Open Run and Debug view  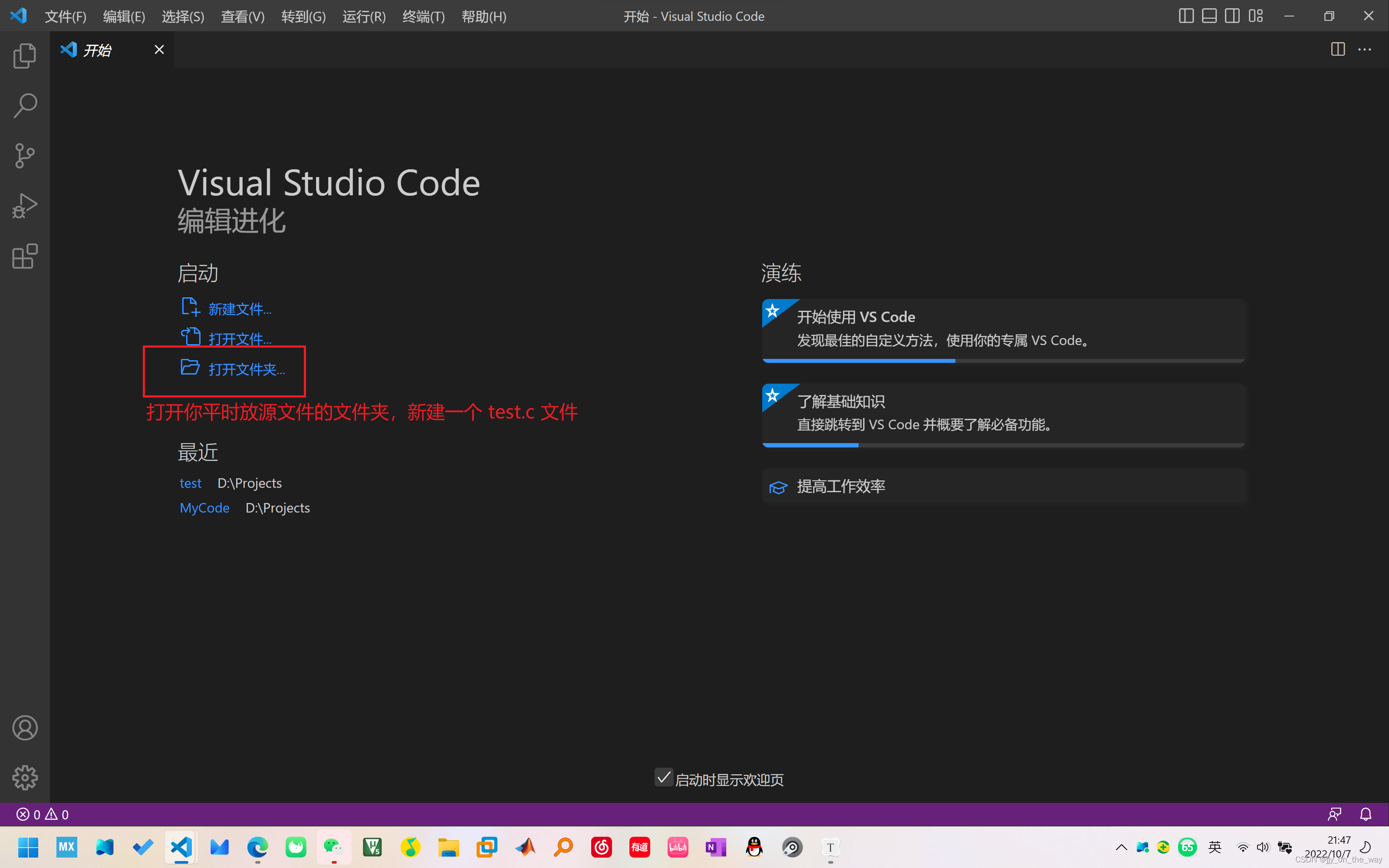point(25,206)
